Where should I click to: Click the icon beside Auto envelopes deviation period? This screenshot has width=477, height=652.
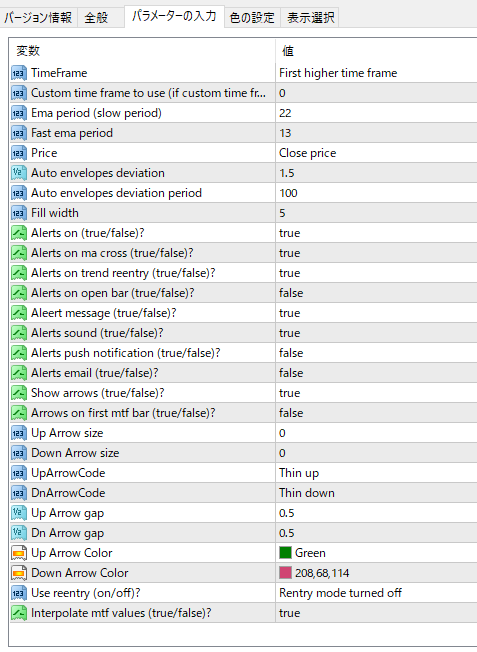click(x=19, y=193)
